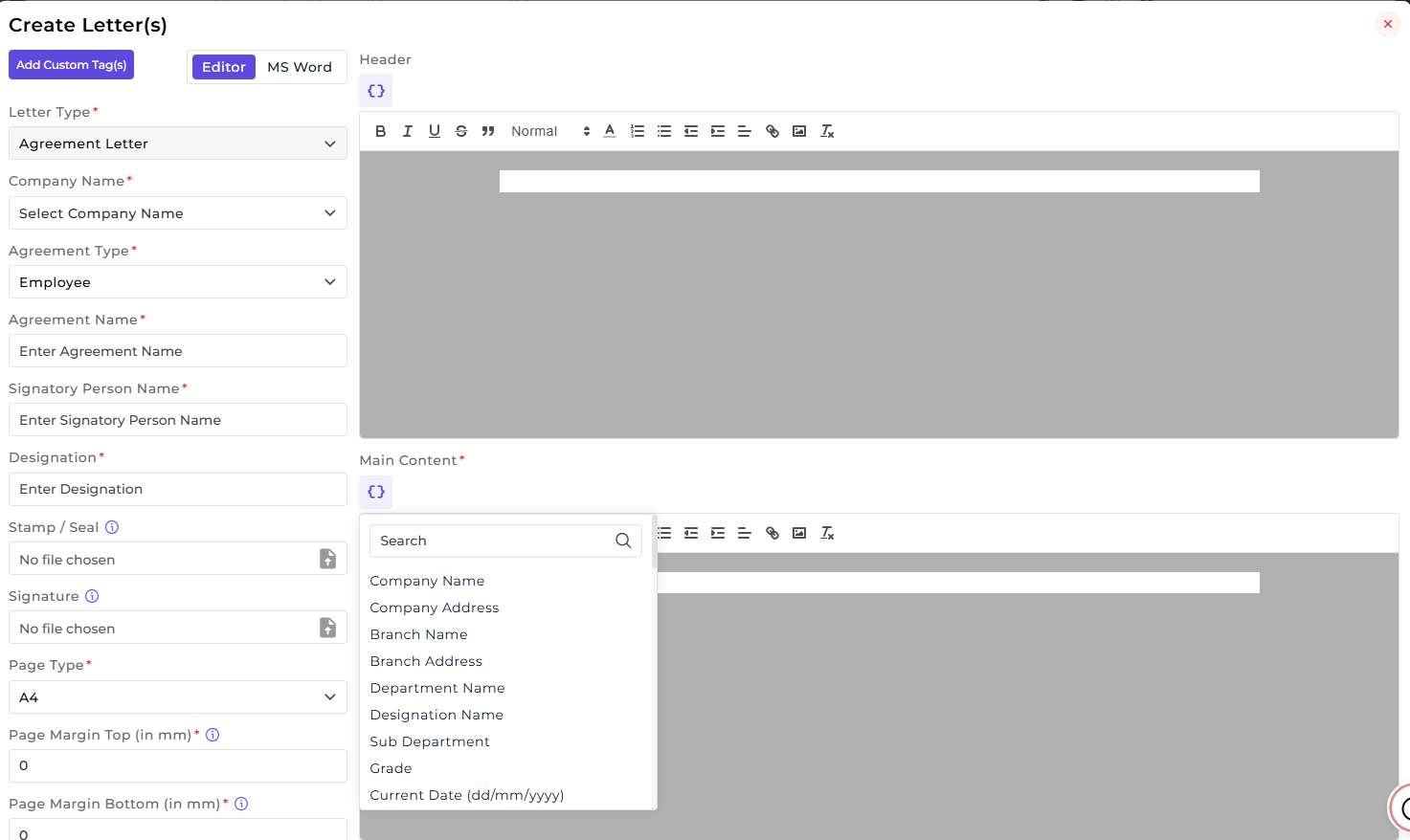Apply blockquote in Header toolbar
Viewport: 1410px width, 840px height.
tap(488, 131)
